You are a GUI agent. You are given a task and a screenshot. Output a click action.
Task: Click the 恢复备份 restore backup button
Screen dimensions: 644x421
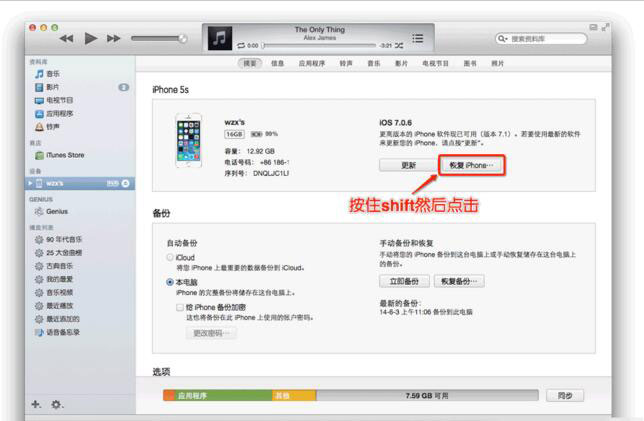tap(459, 281)
